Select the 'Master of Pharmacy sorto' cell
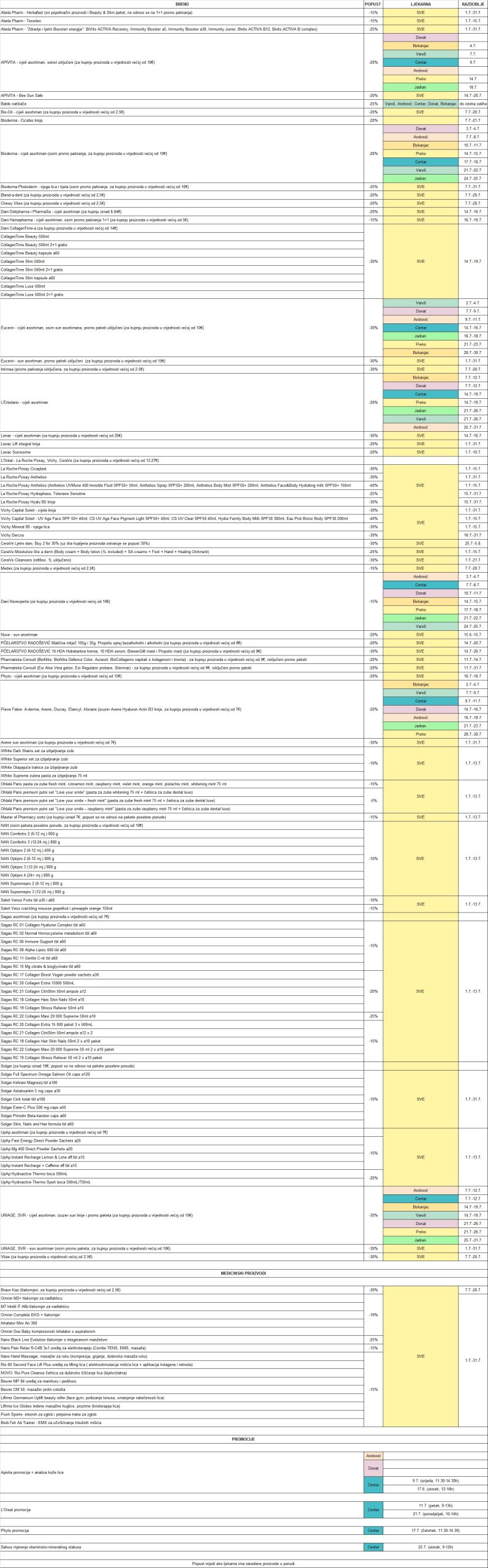Screen dimensions: 488x1568 181,817
